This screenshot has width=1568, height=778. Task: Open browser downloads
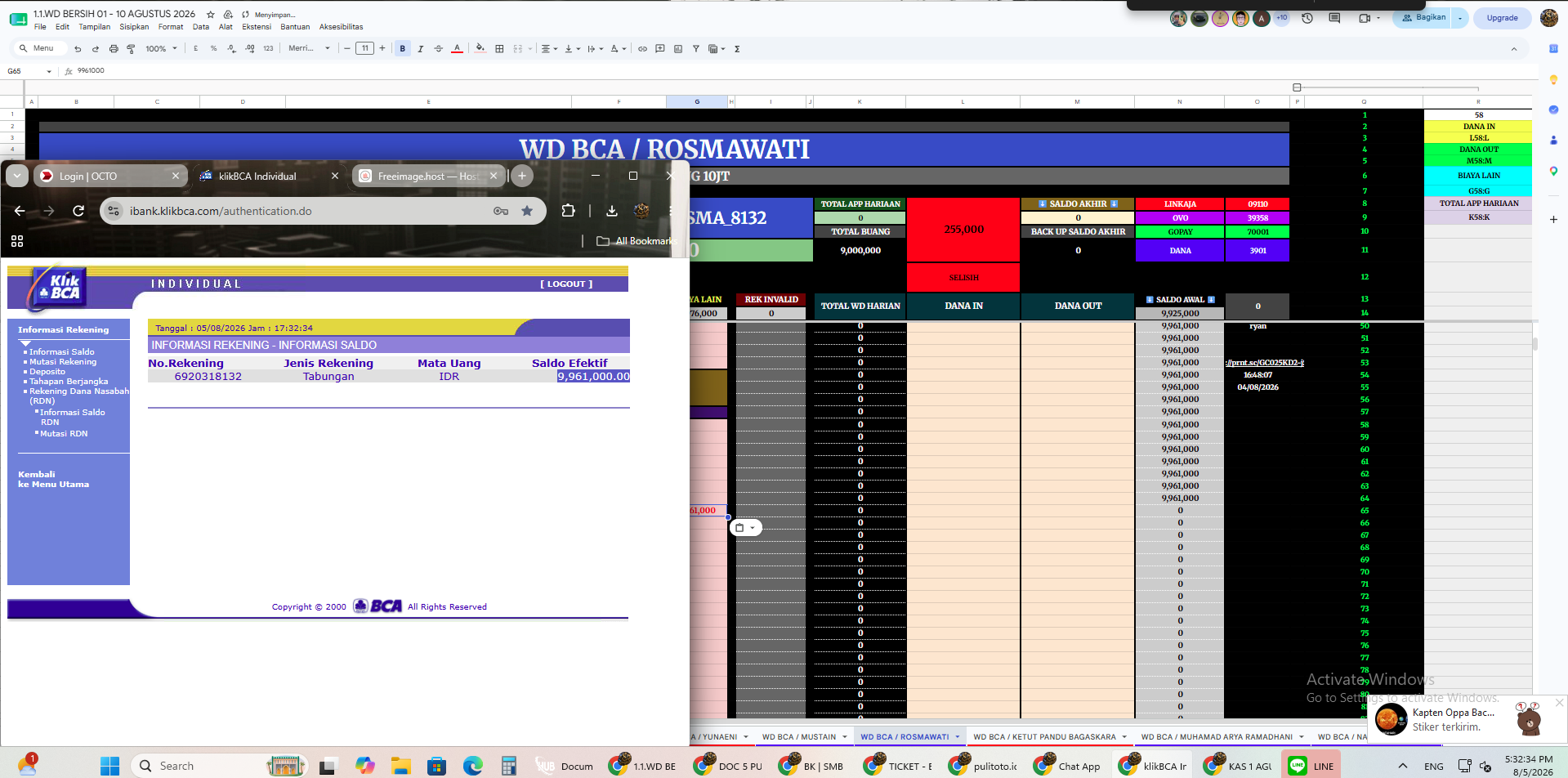click(x=612, y=211)
